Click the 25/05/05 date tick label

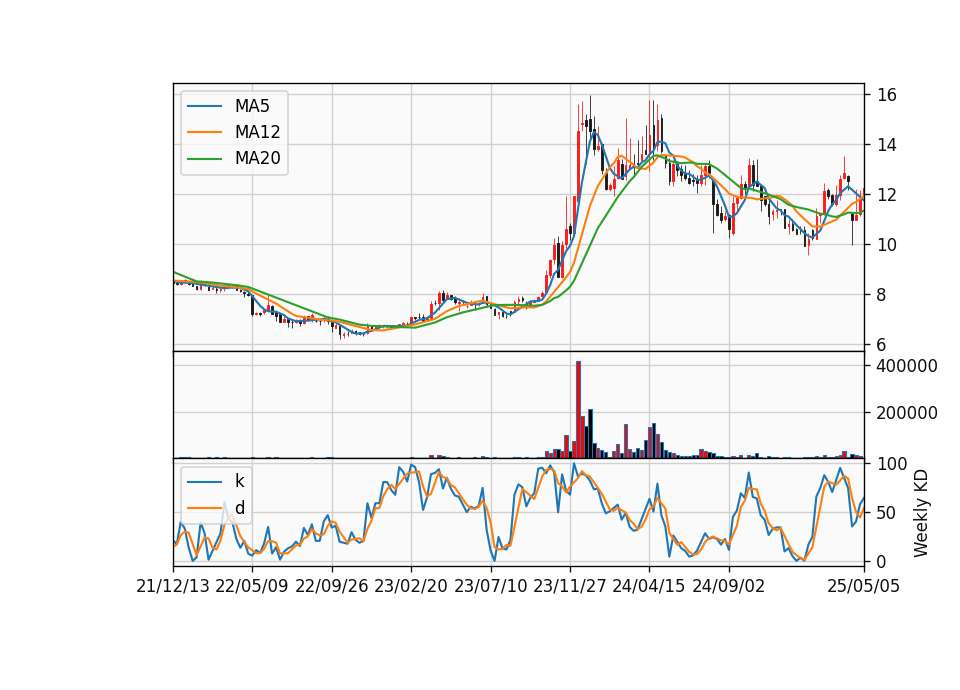tap(864, 587)
